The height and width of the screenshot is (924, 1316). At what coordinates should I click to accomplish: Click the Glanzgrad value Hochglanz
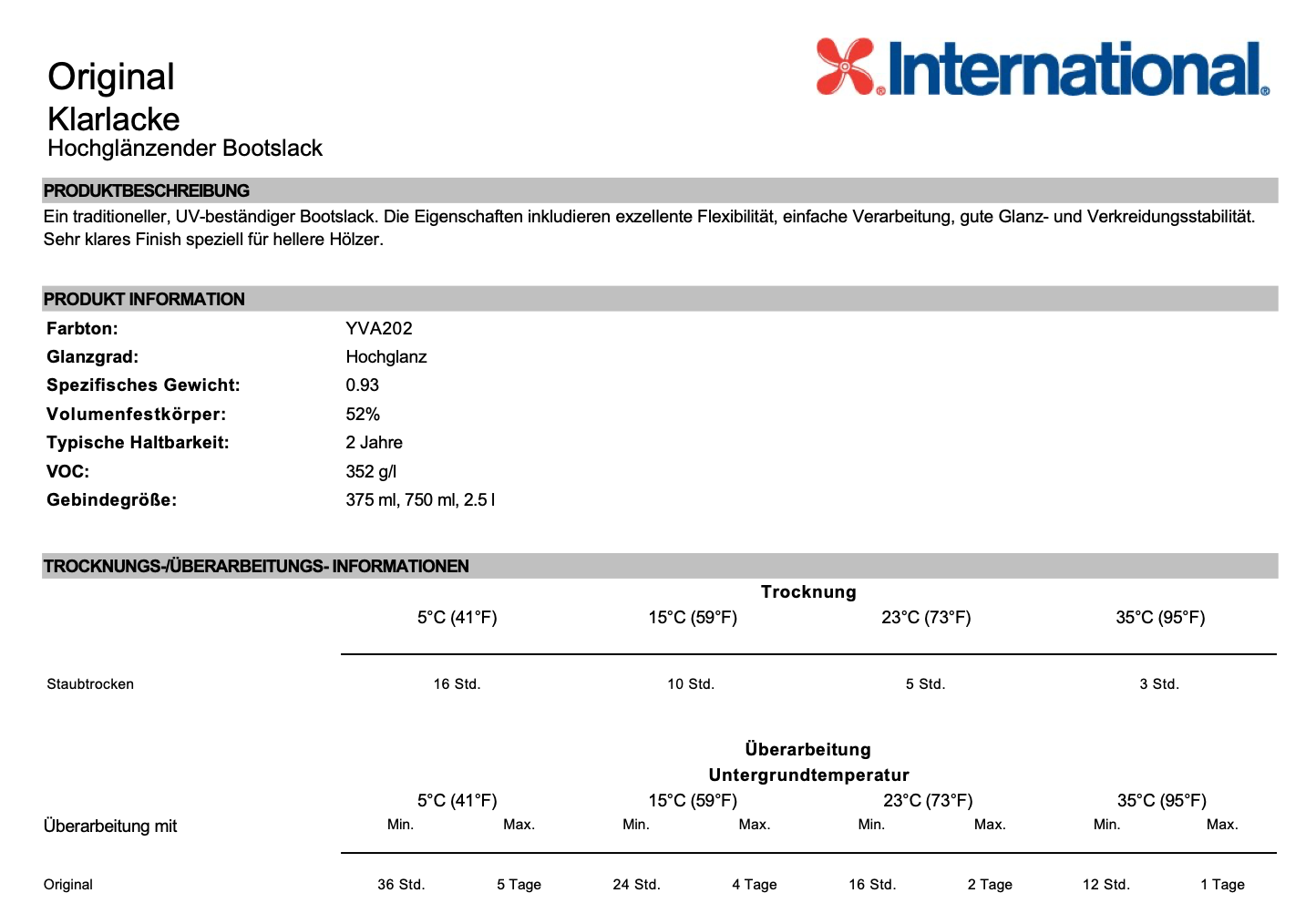pos(386,357)
